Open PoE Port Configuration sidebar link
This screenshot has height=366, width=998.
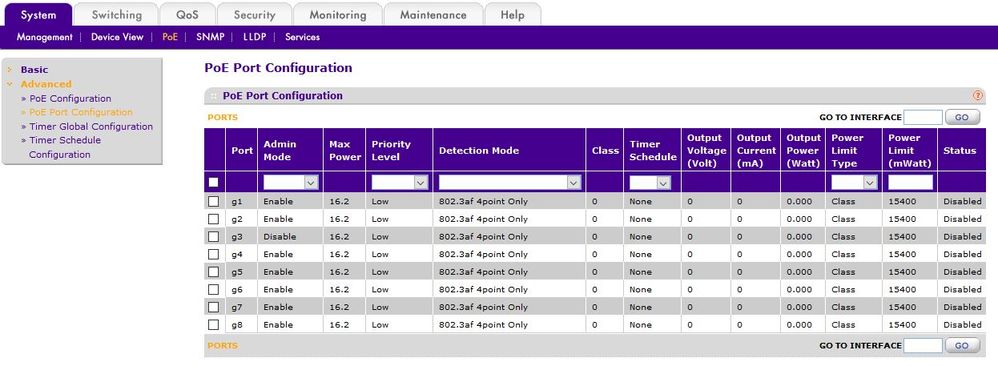click(x=81, y=113)
